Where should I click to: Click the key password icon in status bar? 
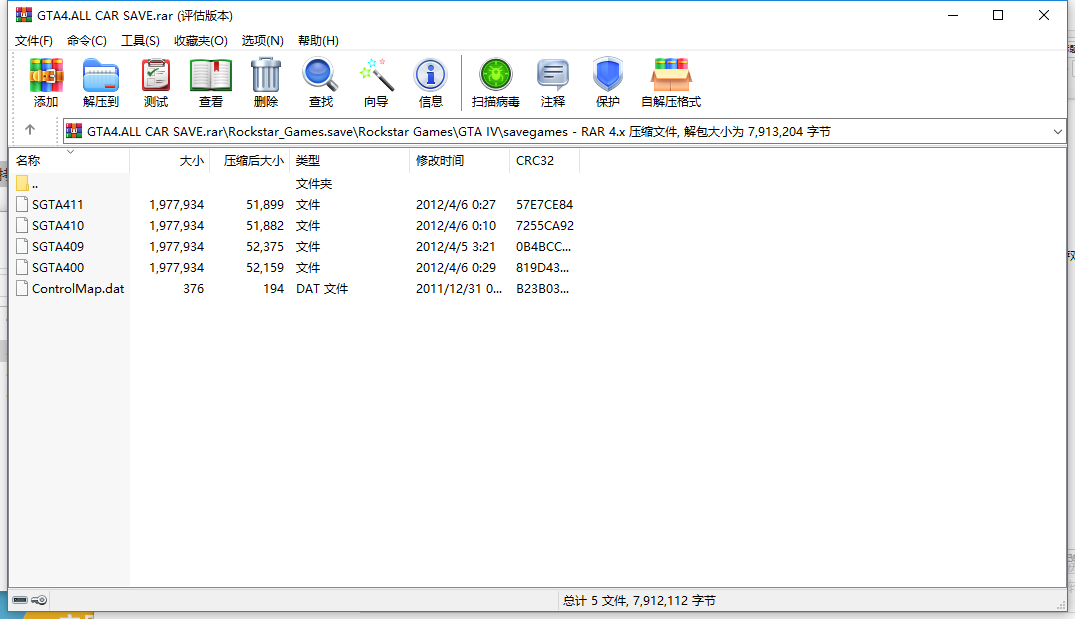[x=39, y=600]
